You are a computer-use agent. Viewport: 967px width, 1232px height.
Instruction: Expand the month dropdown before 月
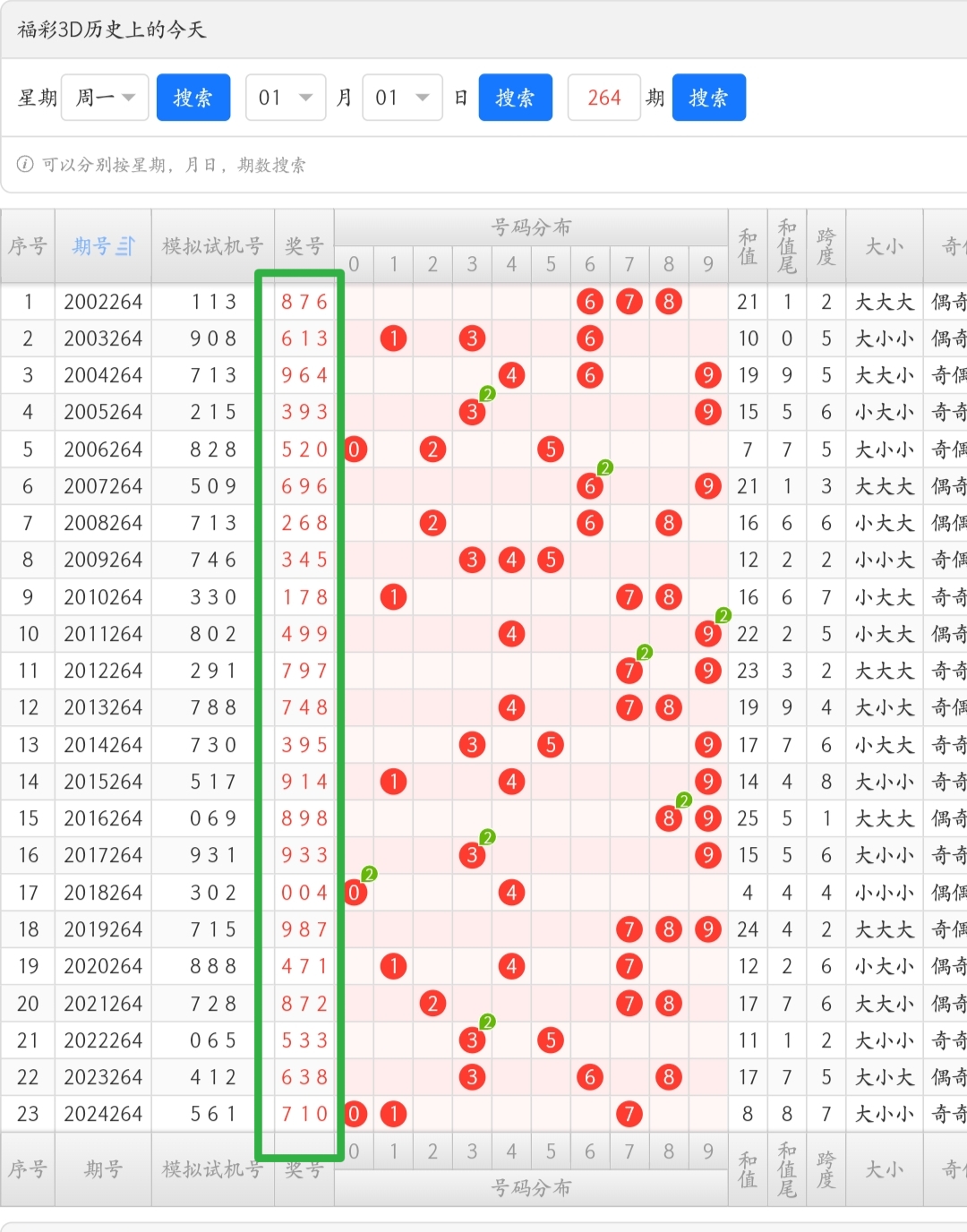point(285,98)
